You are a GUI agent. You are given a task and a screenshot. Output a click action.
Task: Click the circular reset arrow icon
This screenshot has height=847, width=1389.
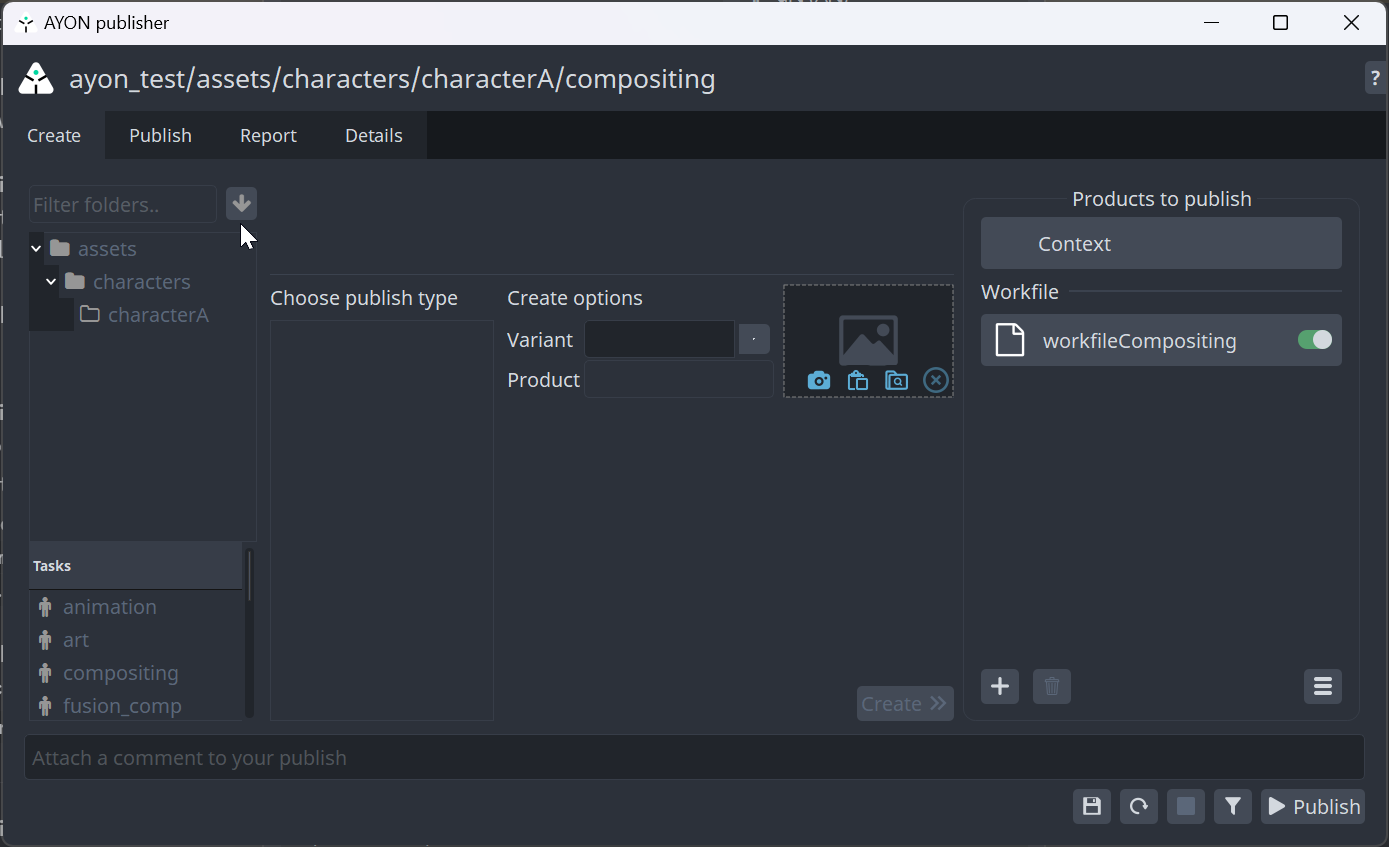(1139, 806)
